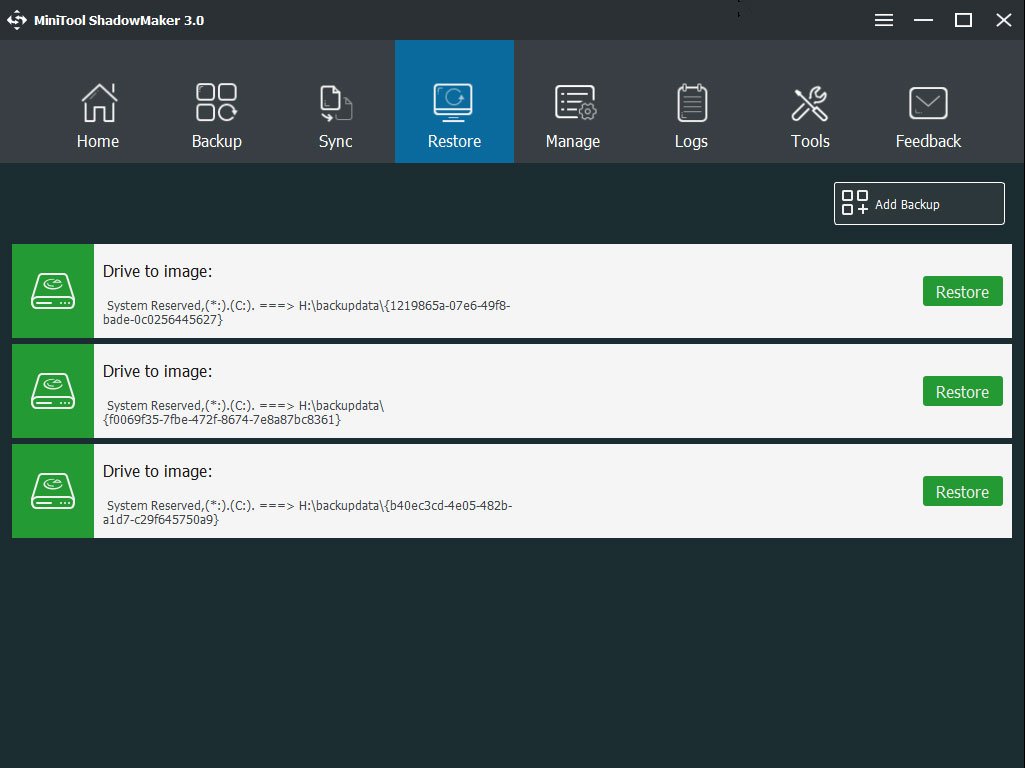Maximize the ShadowMaker window
Screen dimensions: 1025x768
[x=963, y=20]
